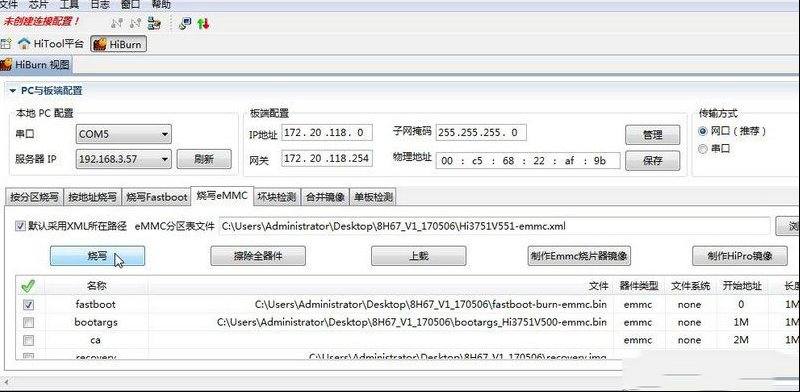Click the open perspective icon left of HiTool
The height and width of the screenshot is (392, 800).
point(6,44)
